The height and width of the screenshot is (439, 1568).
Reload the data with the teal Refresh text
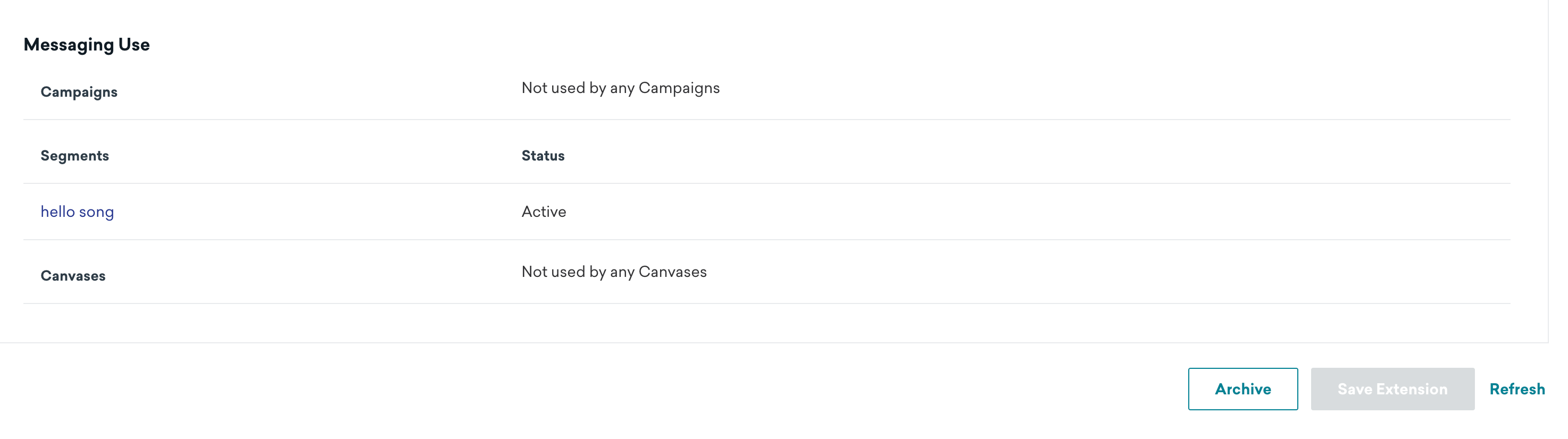pos(1517,389)
